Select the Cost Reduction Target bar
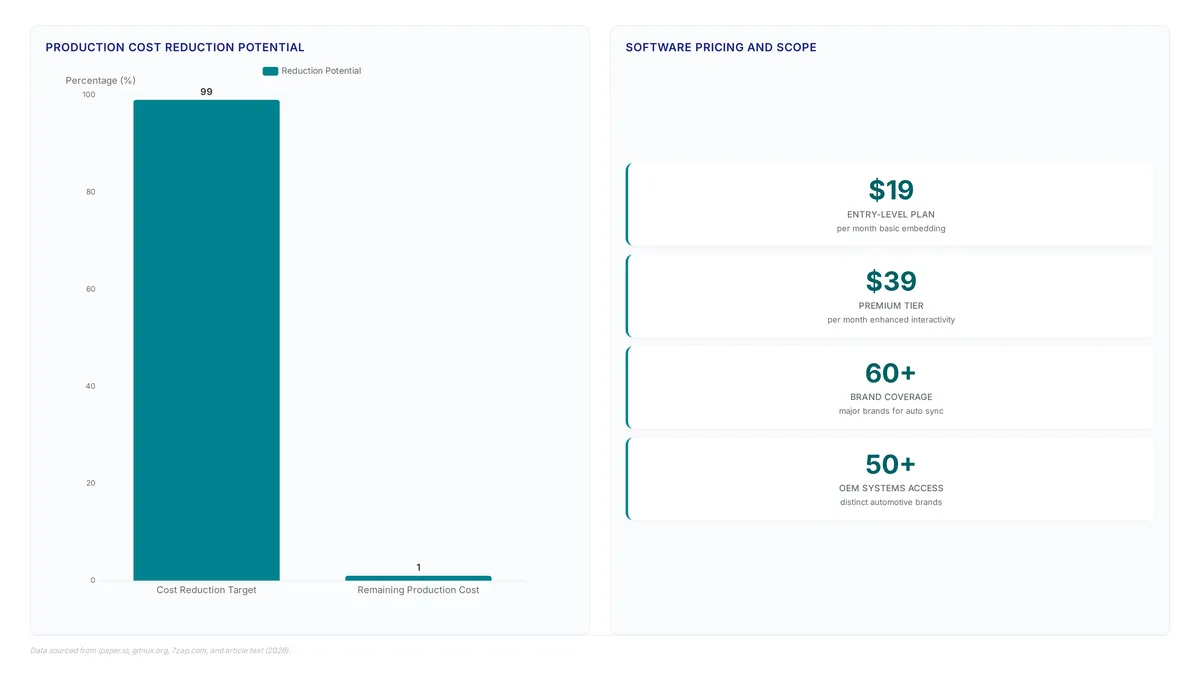 (206, 340)
